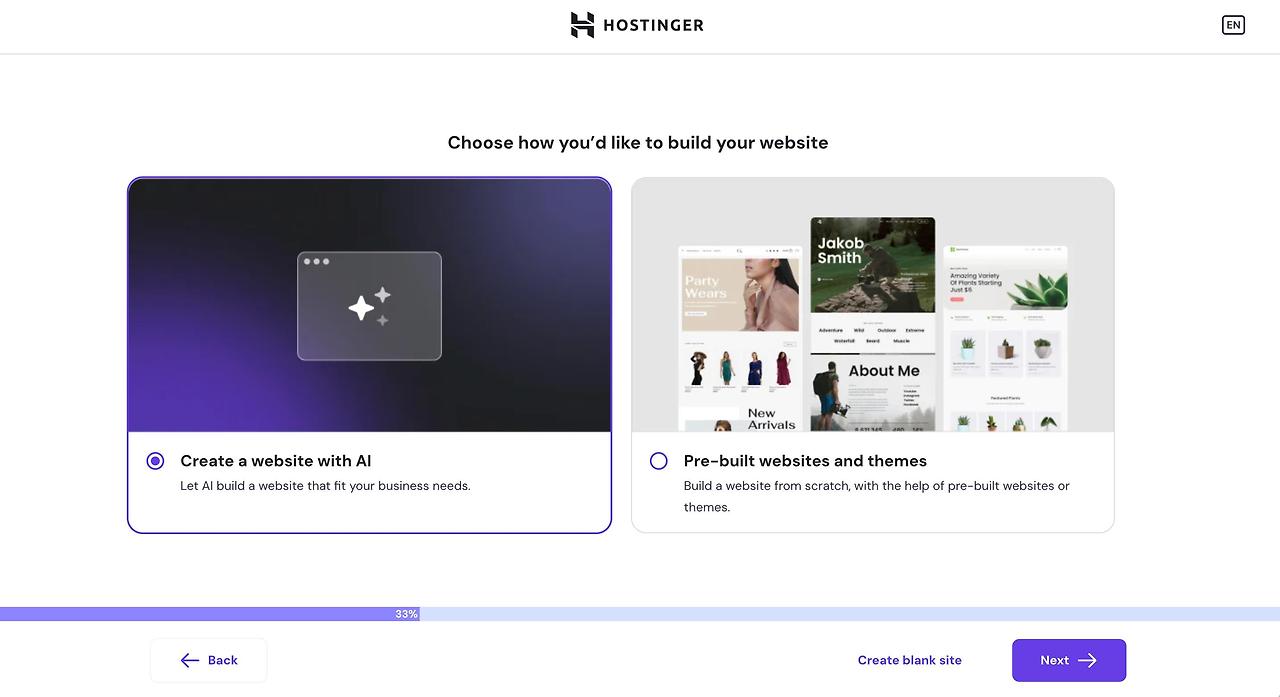Click the AI sparkle window illustration
Image resolution: width=1280 pixels, height=697 pixels.
coord(369,305)
